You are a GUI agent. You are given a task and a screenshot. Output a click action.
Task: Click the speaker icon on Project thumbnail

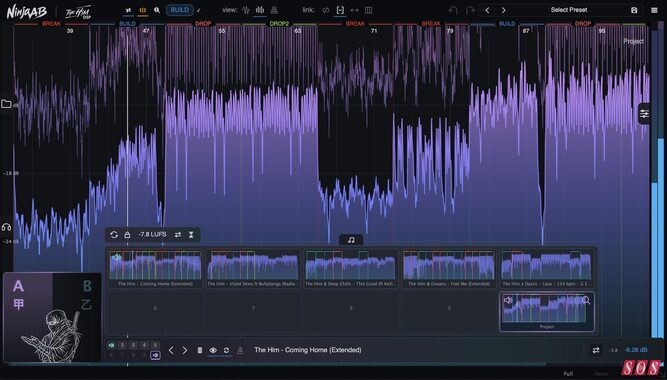tap(508, 300)
